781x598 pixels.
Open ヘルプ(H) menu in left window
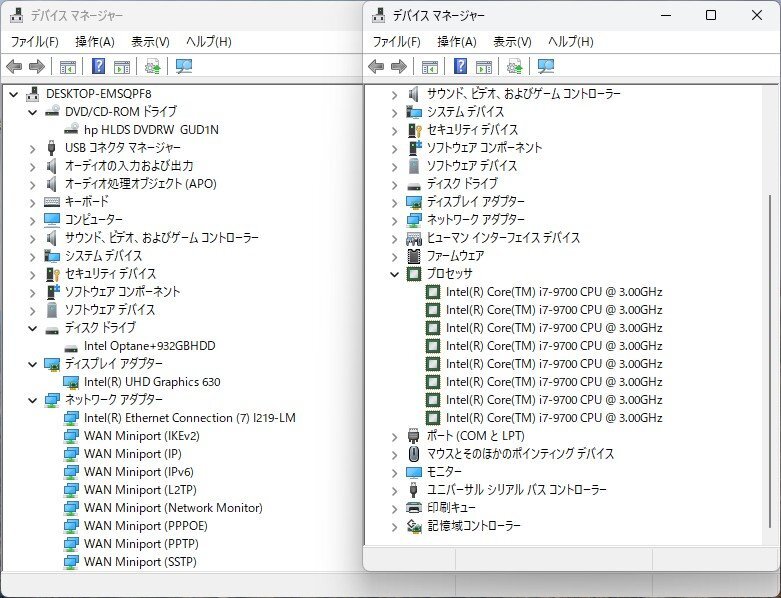pyautogui.click(x=209, y=42)
